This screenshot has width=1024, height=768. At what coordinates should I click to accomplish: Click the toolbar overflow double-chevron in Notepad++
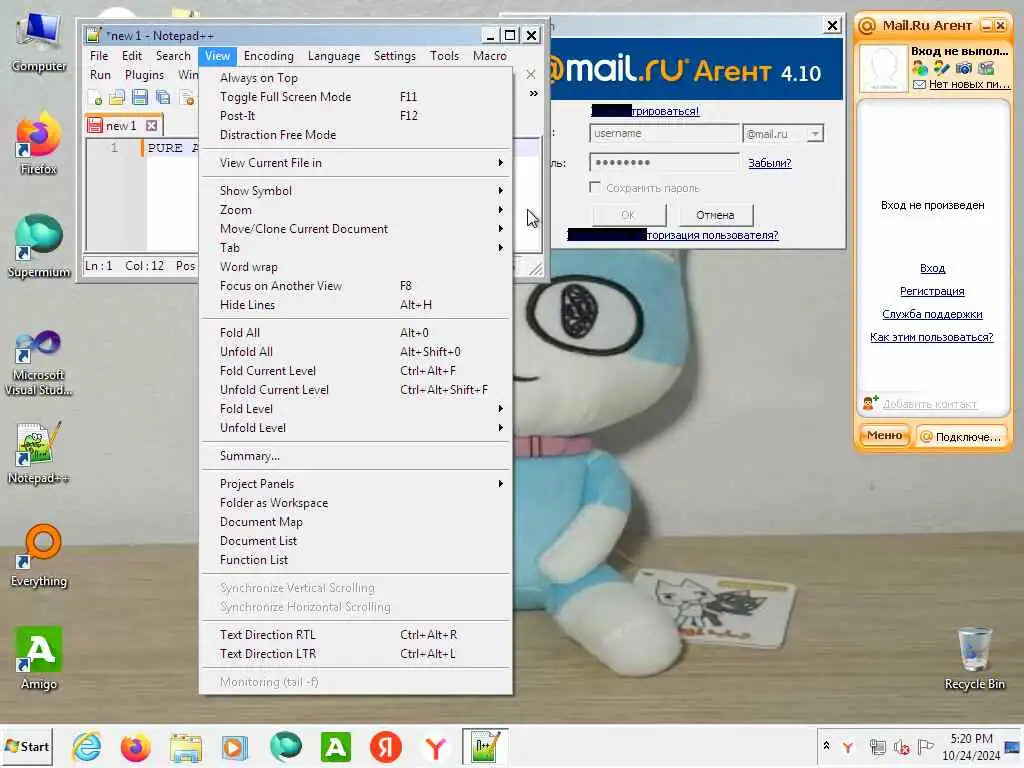click(x=534, y=93)
